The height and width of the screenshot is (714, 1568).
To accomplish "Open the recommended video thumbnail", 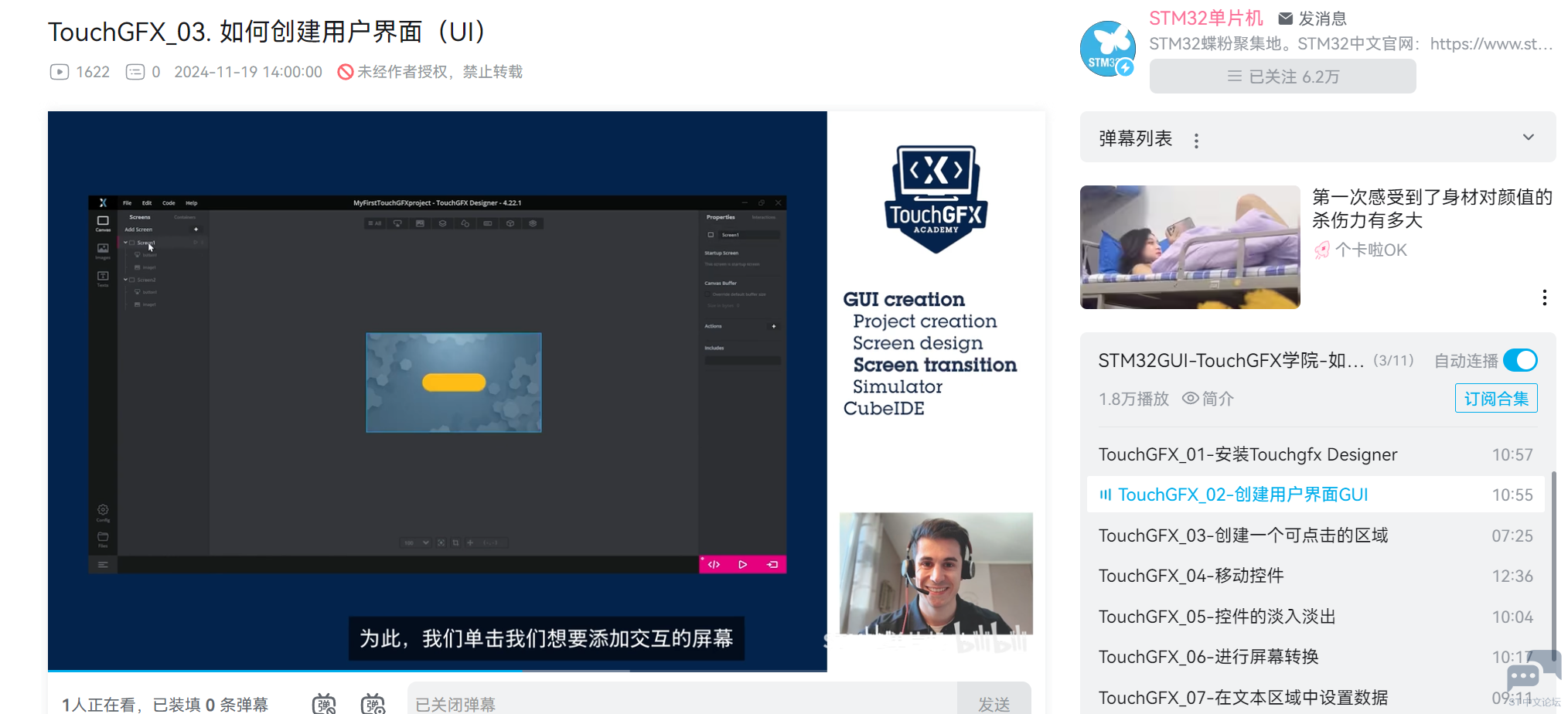I will (x=1190, y=247).
